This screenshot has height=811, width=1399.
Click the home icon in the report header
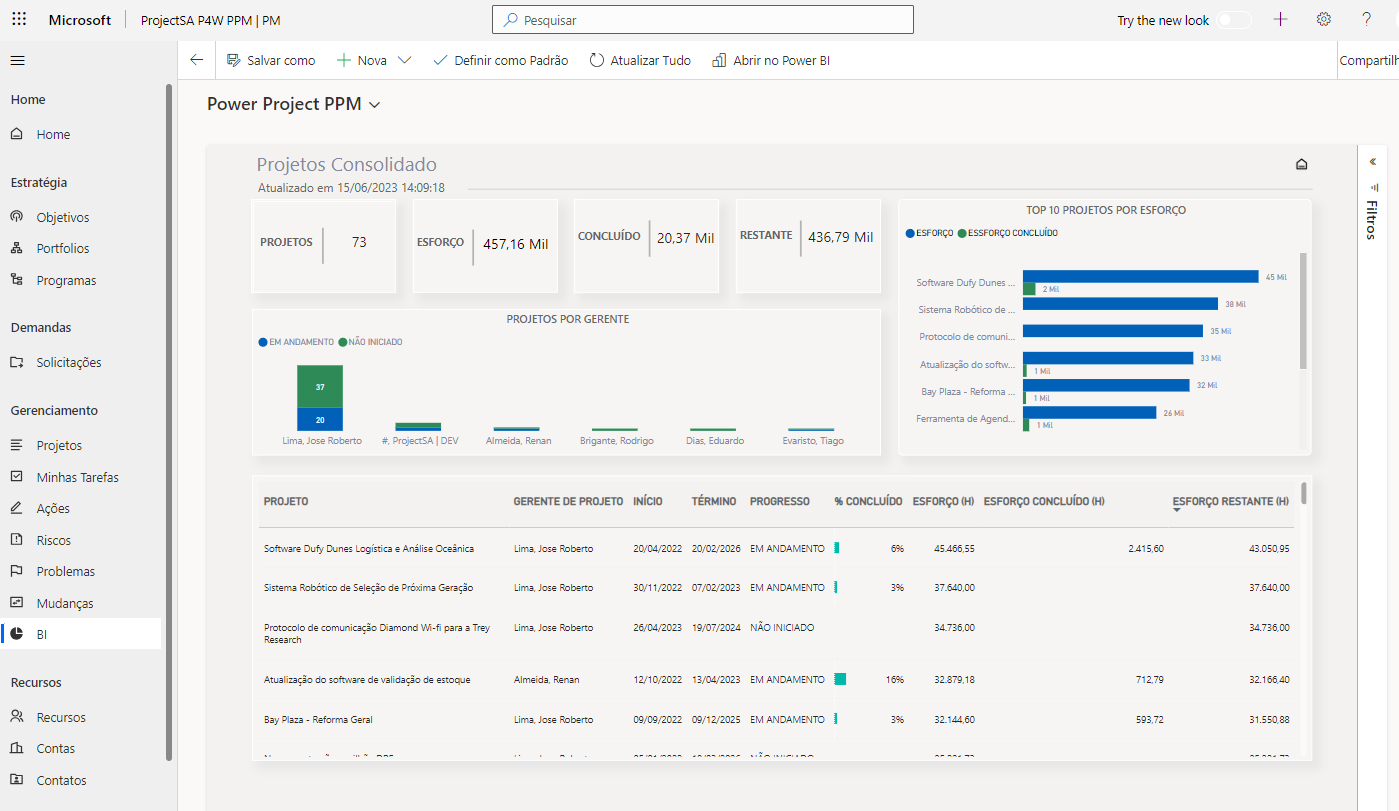pyautogui.click(x=1301, y=165)
